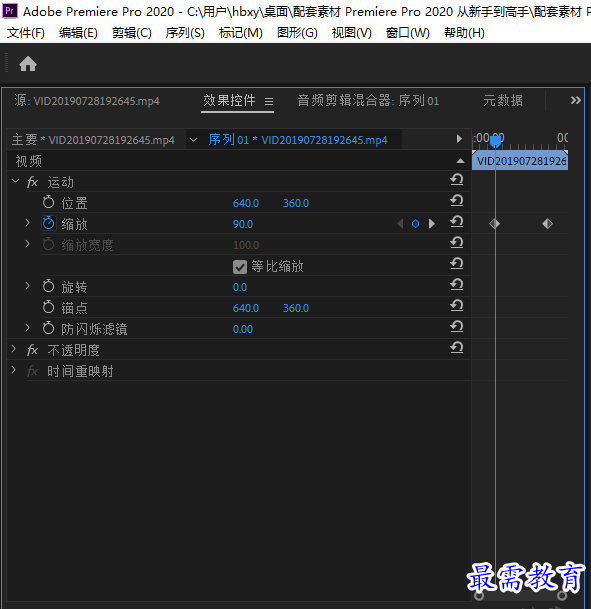Expand the 不透明度 effect

tap(14, 349)
